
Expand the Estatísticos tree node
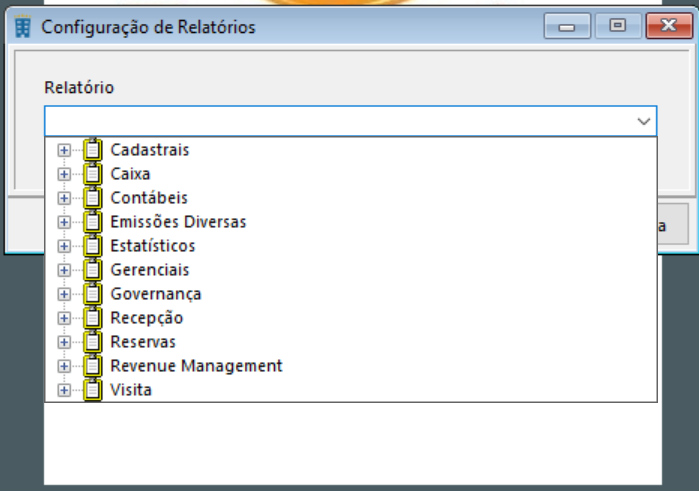point(64,247)
